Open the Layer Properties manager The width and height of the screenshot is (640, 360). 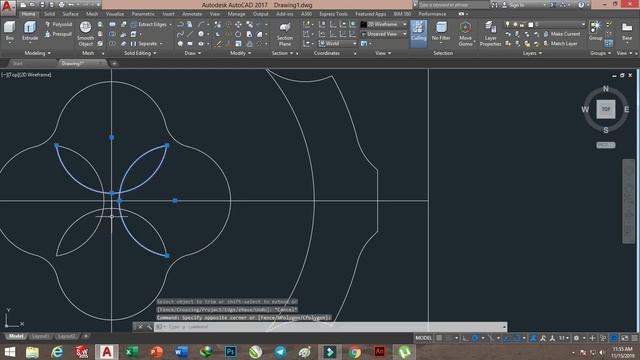(x=490, y=33)
